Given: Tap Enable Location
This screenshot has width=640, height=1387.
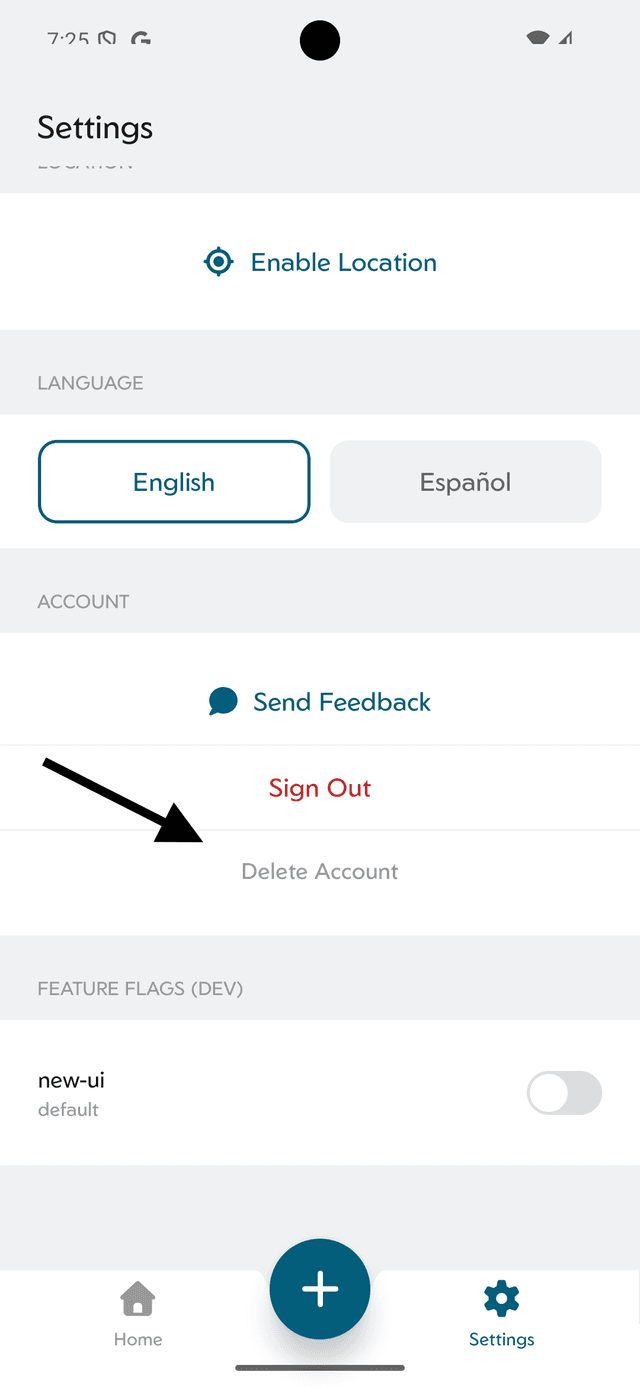Looking at the screenshot, I should [x=320, y=262].
